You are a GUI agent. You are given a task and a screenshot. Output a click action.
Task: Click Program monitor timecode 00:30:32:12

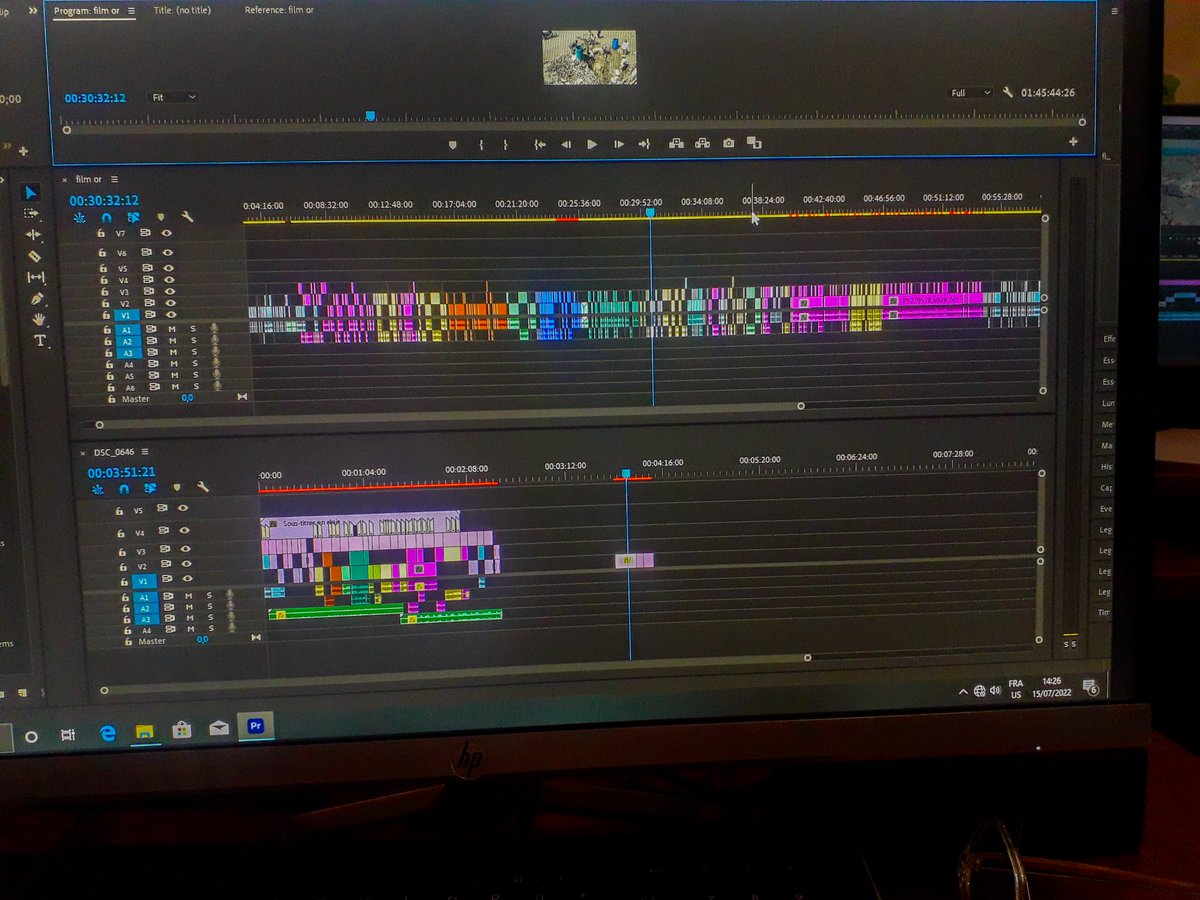[95, 98]
